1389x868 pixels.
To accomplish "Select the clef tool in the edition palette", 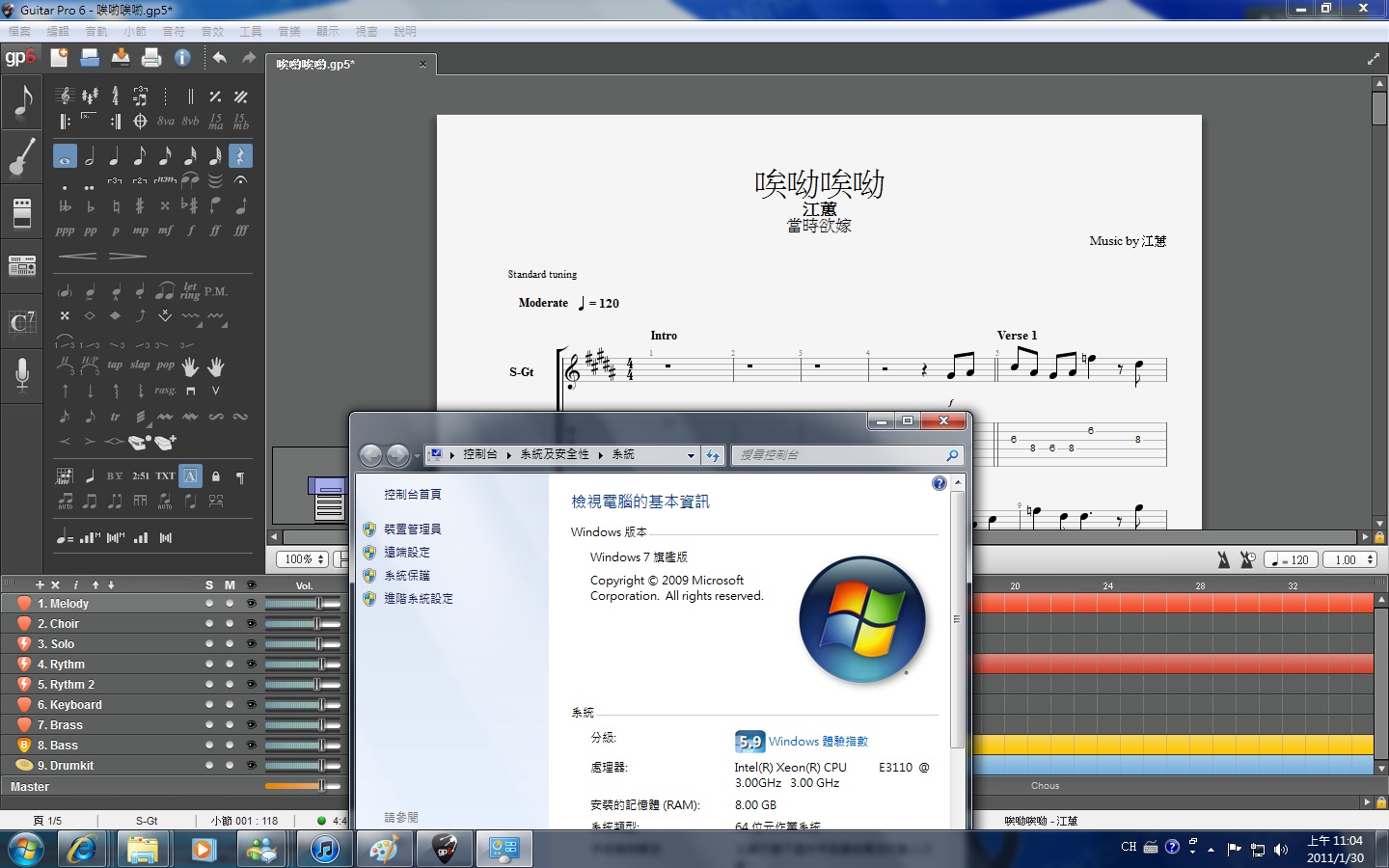I will coord(65,95).
